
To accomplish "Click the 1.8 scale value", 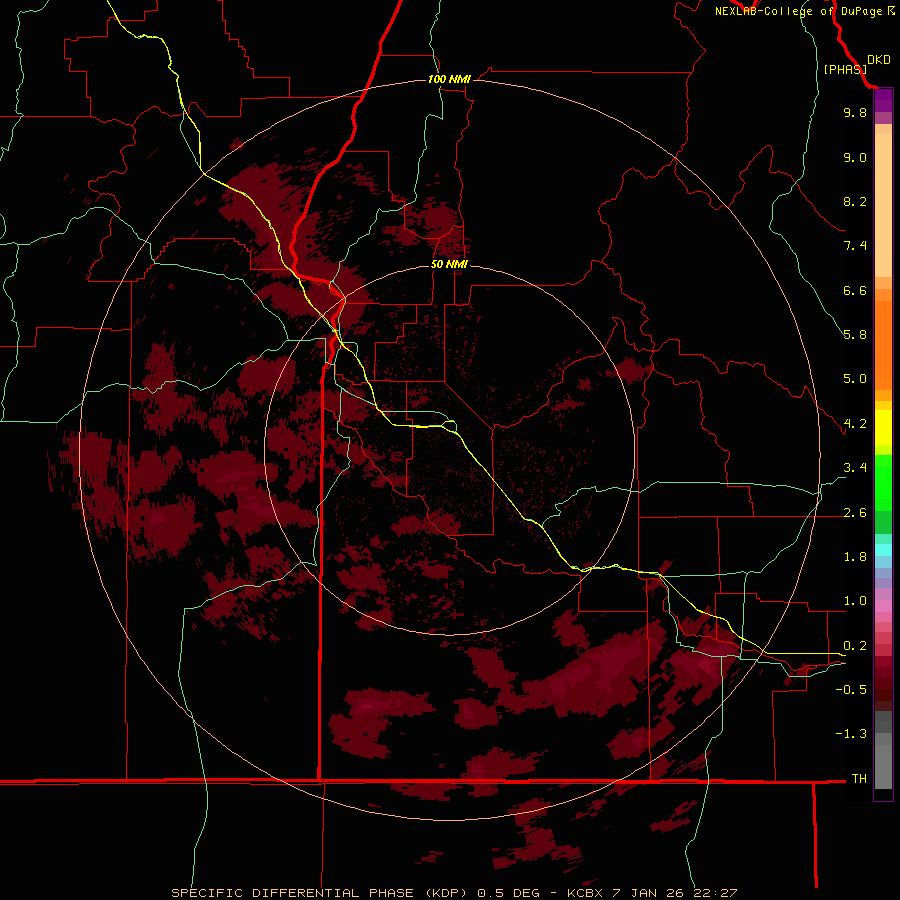I will [x=855, y=557].
